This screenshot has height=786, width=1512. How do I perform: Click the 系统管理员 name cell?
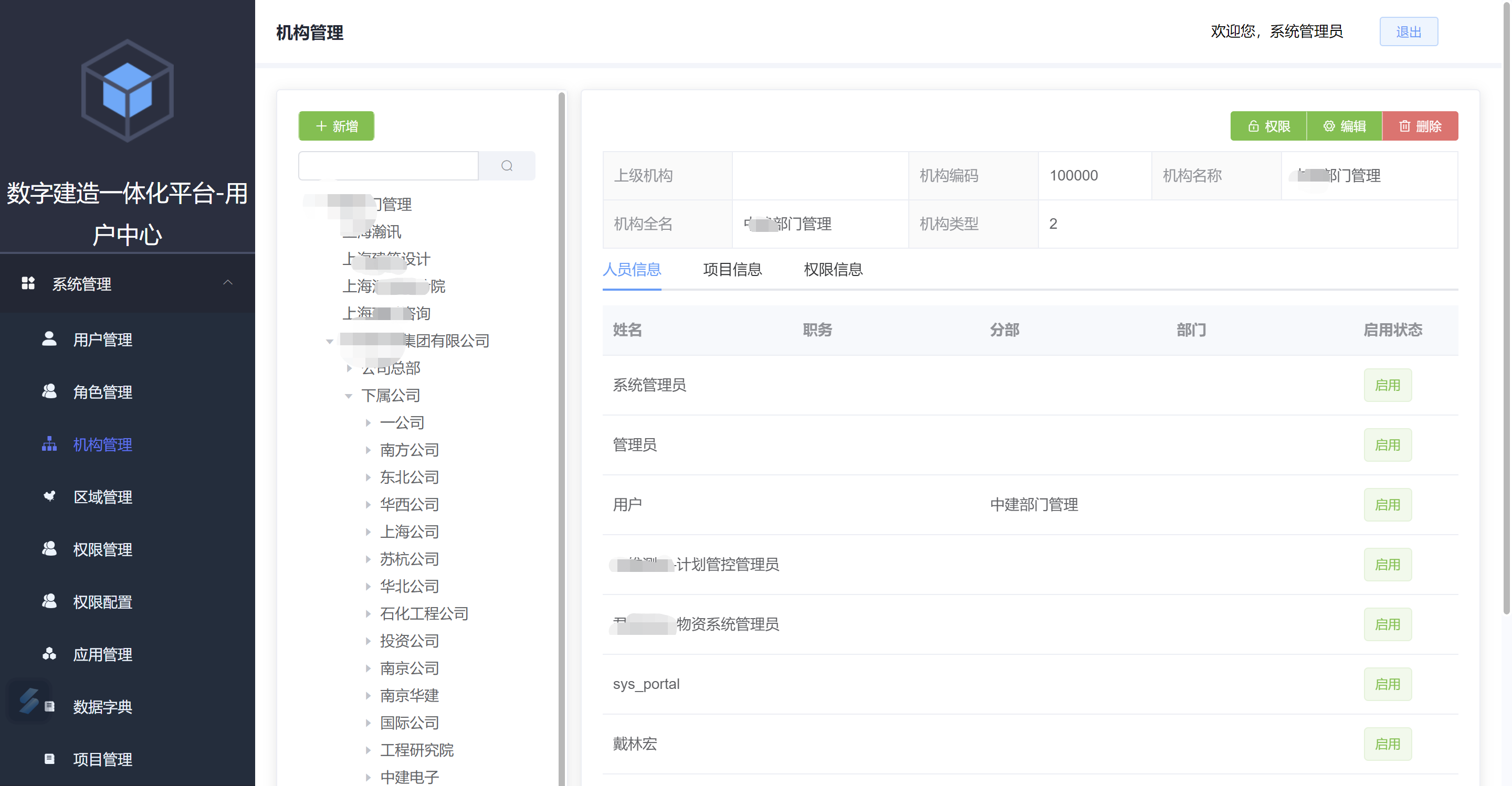[x=649, y=385]
